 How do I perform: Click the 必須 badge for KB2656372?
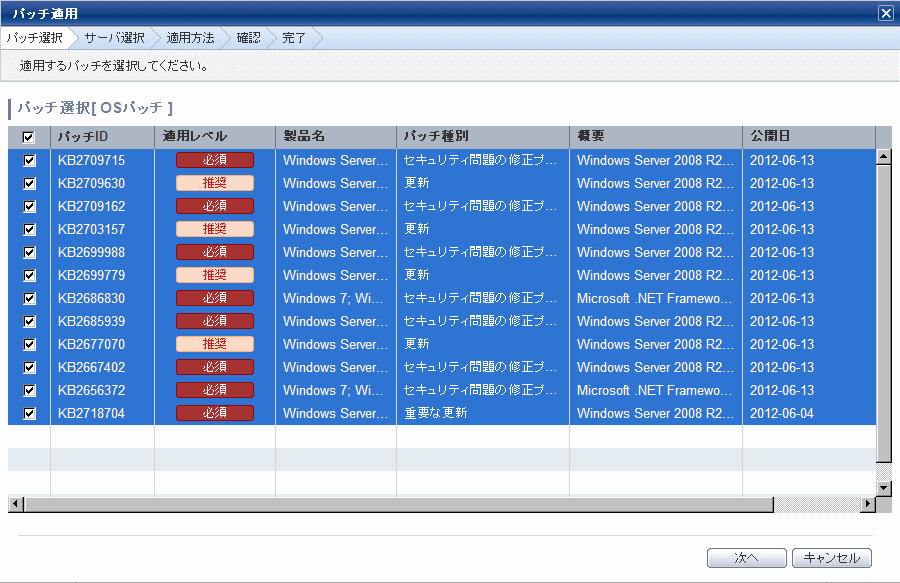point(215,390)
